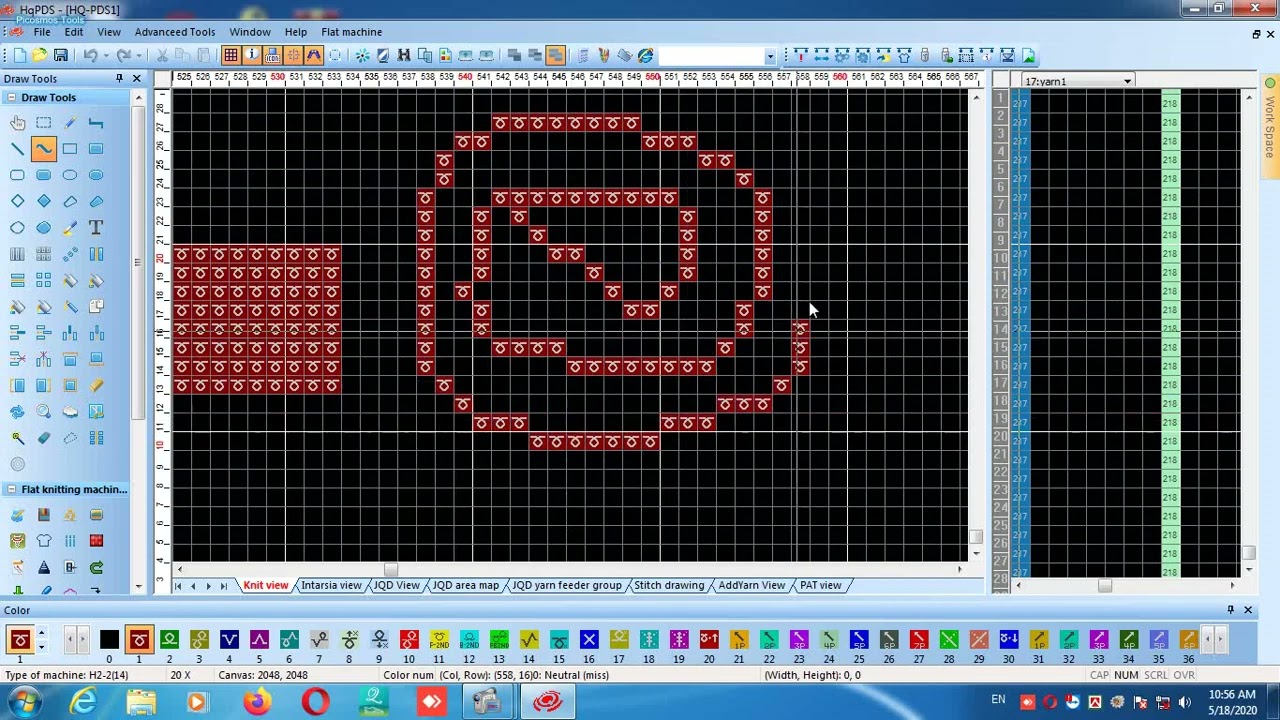This screenshot has width=1280, height=720.
Task: Open the toolbar combo box dropdown
Action: (x=770, y=56)
